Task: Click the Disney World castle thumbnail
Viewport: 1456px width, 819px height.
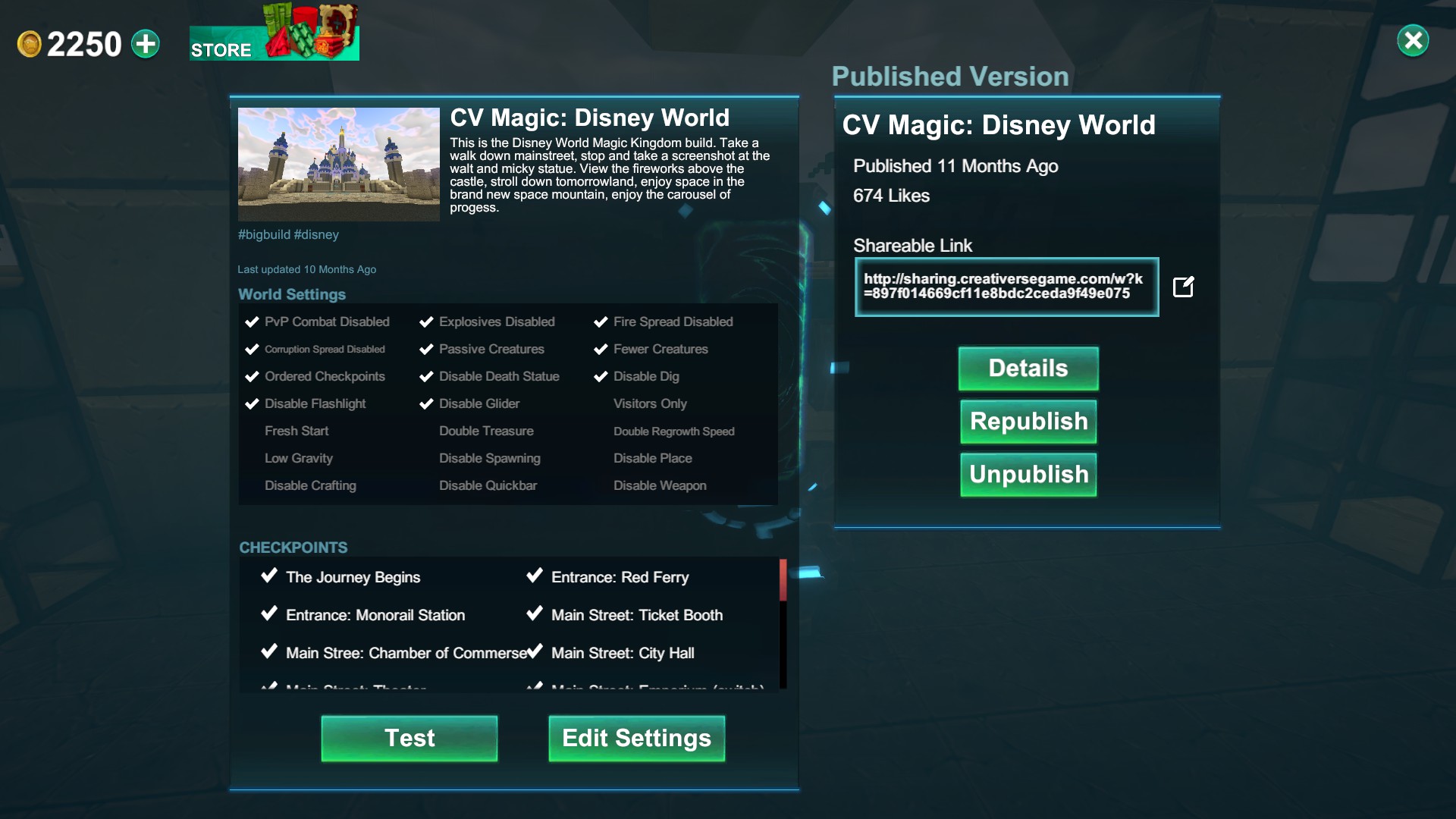Action: tap(338, 164)
